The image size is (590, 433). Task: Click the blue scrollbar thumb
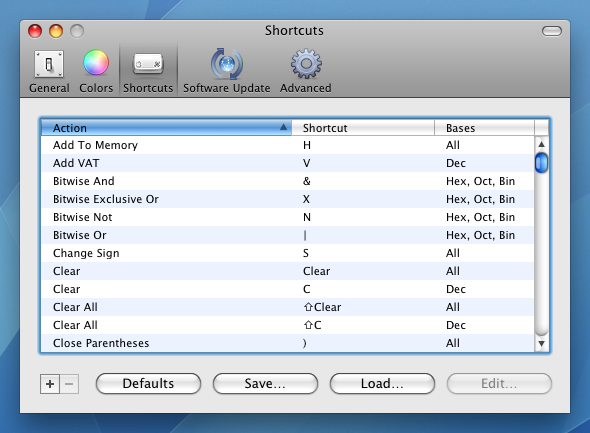[x=541, y=163]
